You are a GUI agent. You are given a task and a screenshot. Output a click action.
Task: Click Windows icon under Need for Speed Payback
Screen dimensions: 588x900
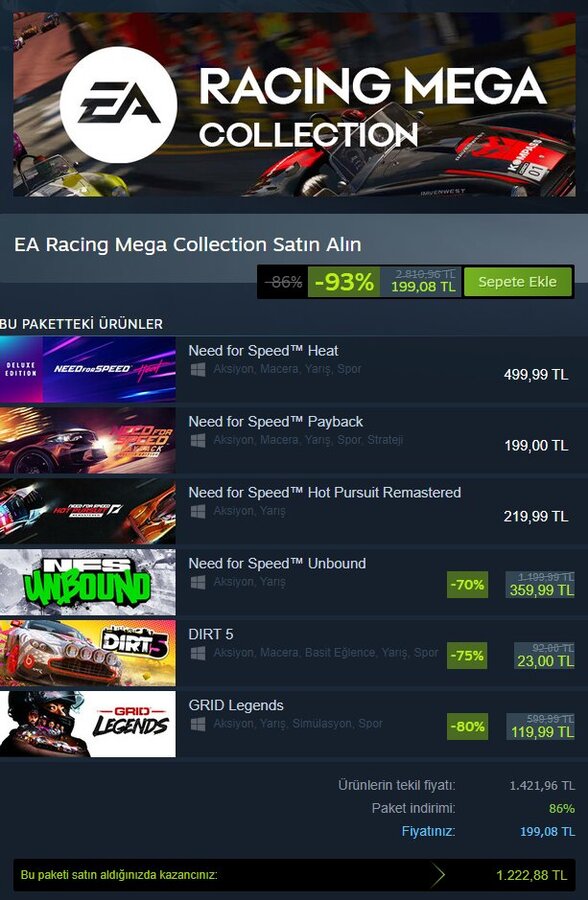pyautogui.click(x=198, y=440)
